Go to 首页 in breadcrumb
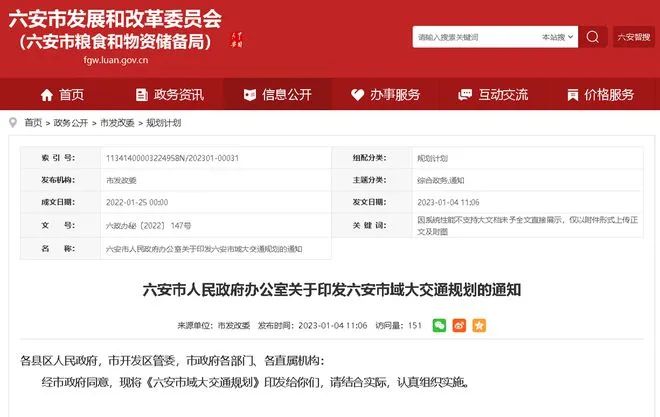Screen dimensions: 660x417 click(x=33, y=122)
